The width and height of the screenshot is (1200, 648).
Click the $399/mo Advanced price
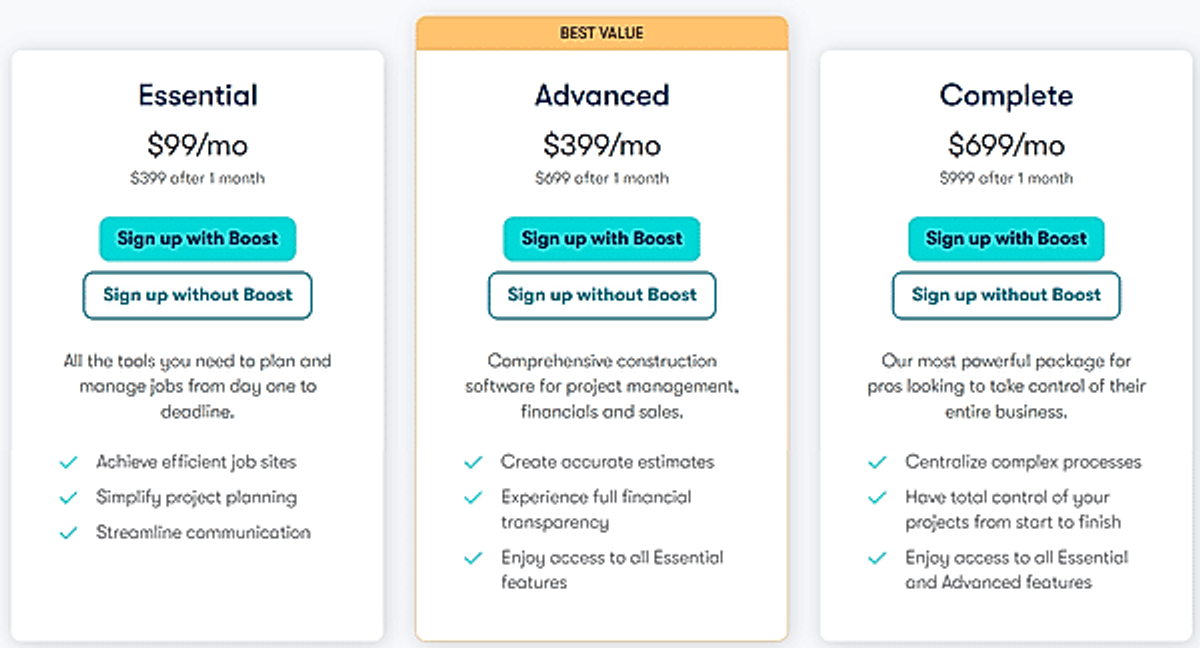pyautogui.click(x=602, y=145)
